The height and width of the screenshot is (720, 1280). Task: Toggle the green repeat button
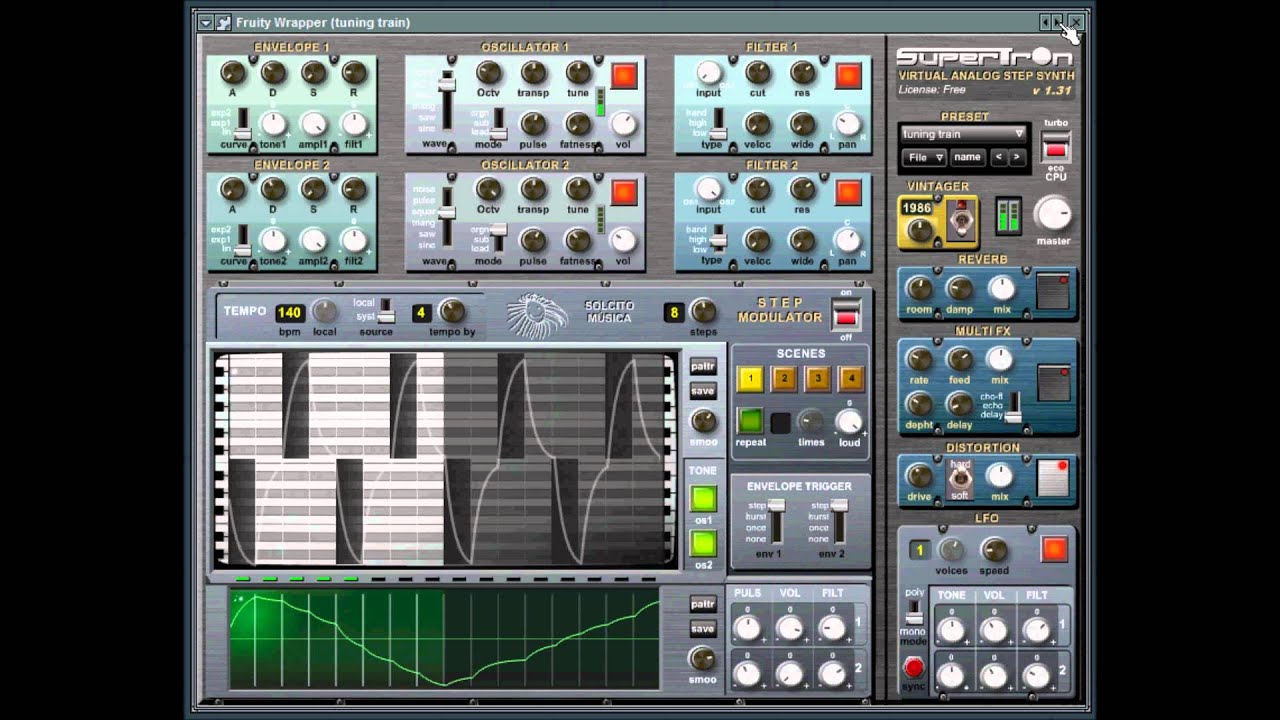(x=751, y=421)
